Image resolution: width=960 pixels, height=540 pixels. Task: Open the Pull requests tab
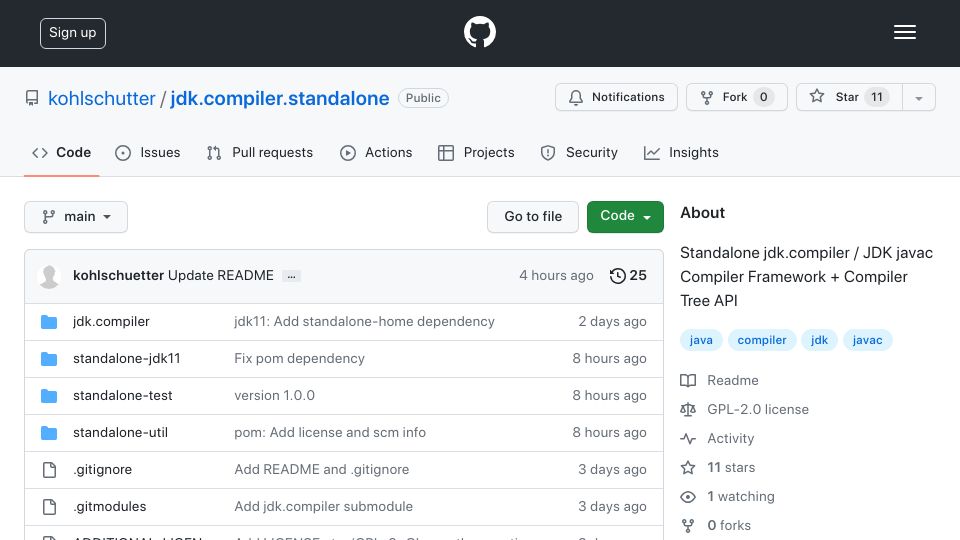tap(260, 152)
